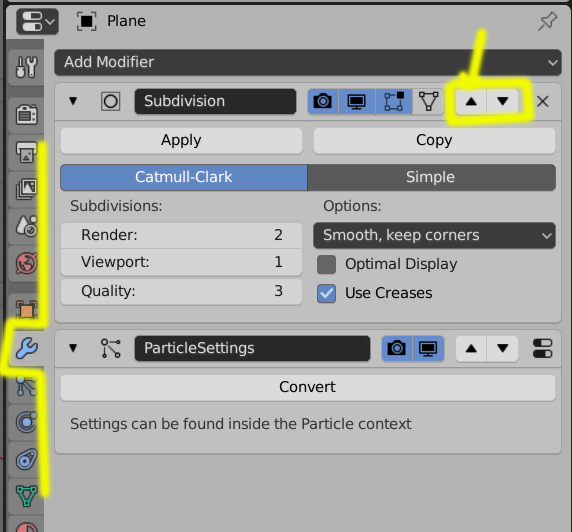This screenshot has width=572, height=532.
Task: Adjust the Viewport subdivisions field
Action: (x=181, y=262)
